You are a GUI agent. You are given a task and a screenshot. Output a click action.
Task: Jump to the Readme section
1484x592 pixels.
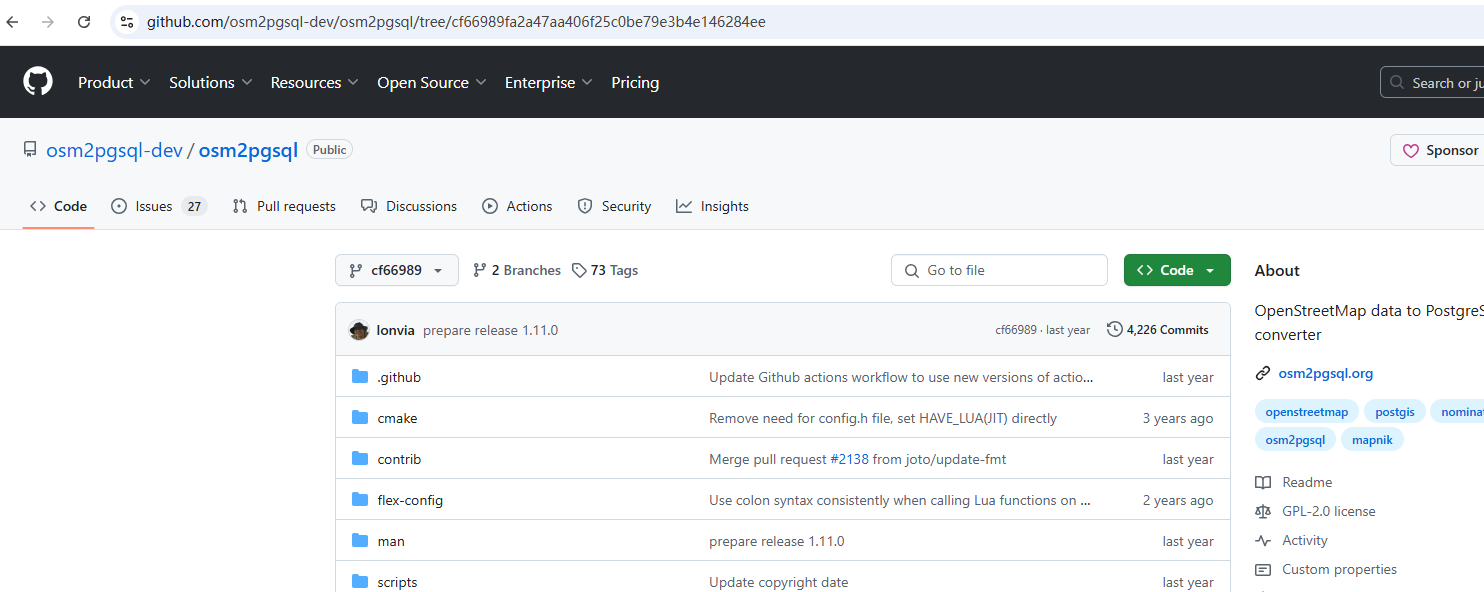coord(1294,482)
